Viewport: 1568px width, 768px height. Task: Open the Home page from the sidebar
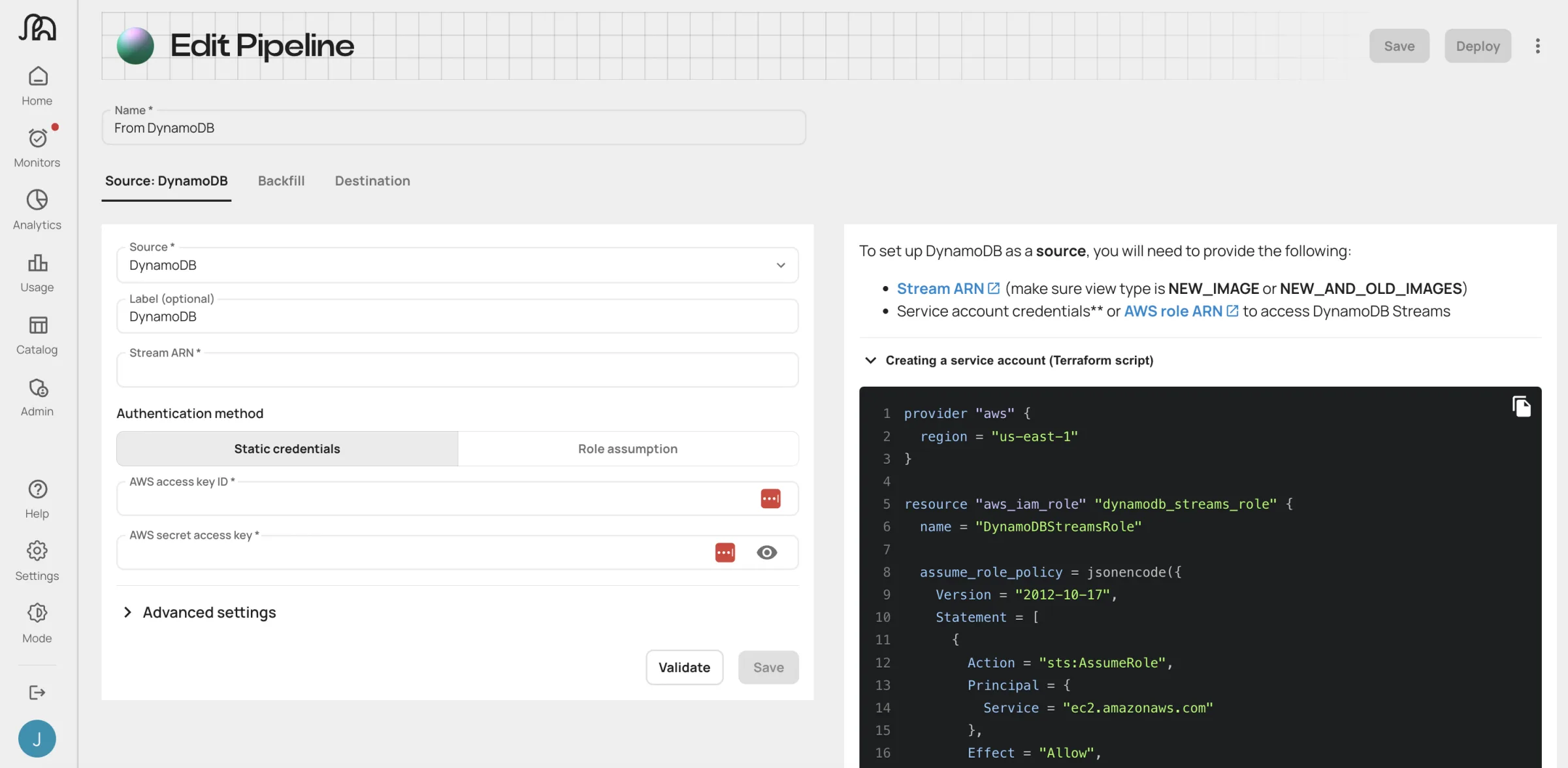37,86
